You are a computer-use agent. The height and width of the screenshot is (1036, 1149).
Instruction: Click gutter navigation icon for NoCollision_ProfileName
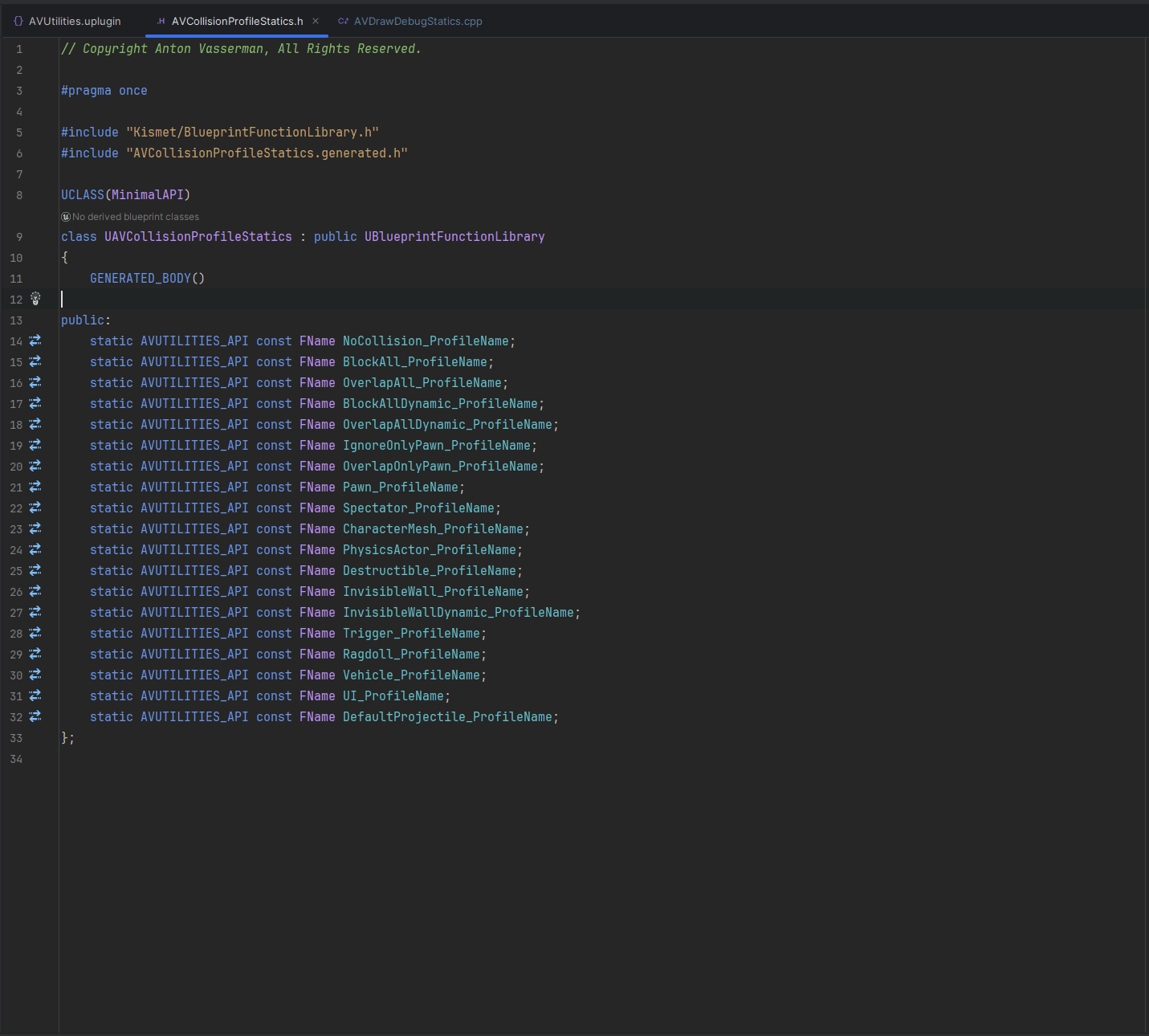pos(35,341)
